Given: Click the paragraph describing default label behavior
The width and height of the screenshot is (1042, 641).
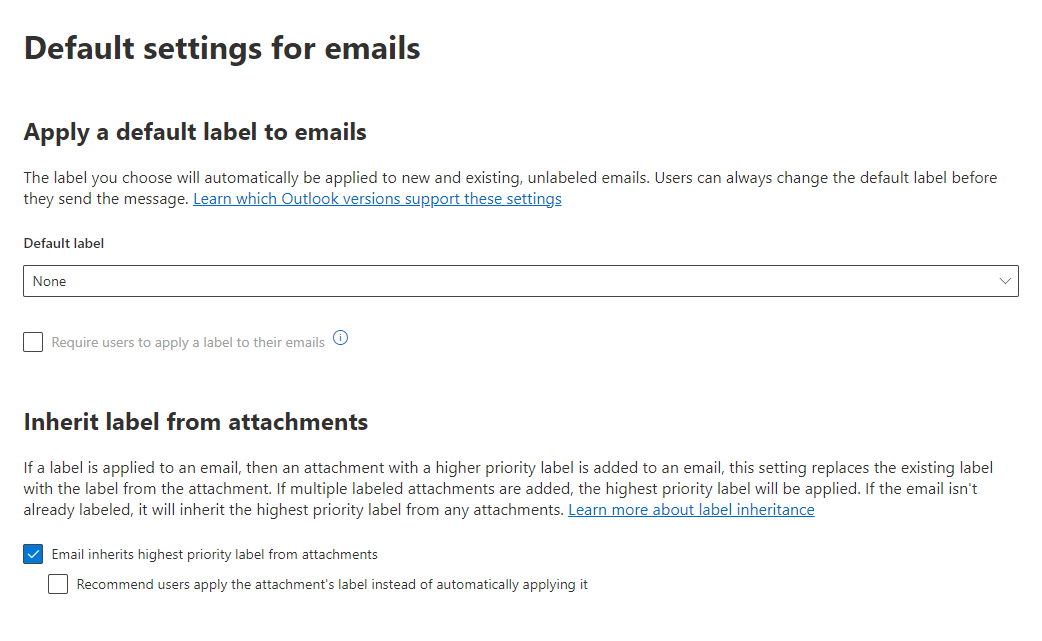Looking at the screenshot, I should 510,188.
